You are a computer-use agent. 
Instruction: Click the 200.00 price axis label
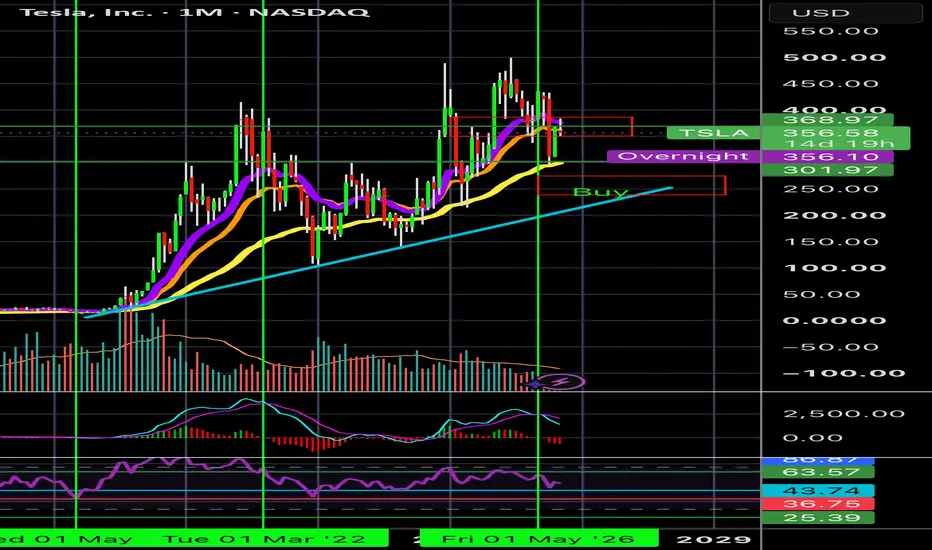(x=835, y=215)
